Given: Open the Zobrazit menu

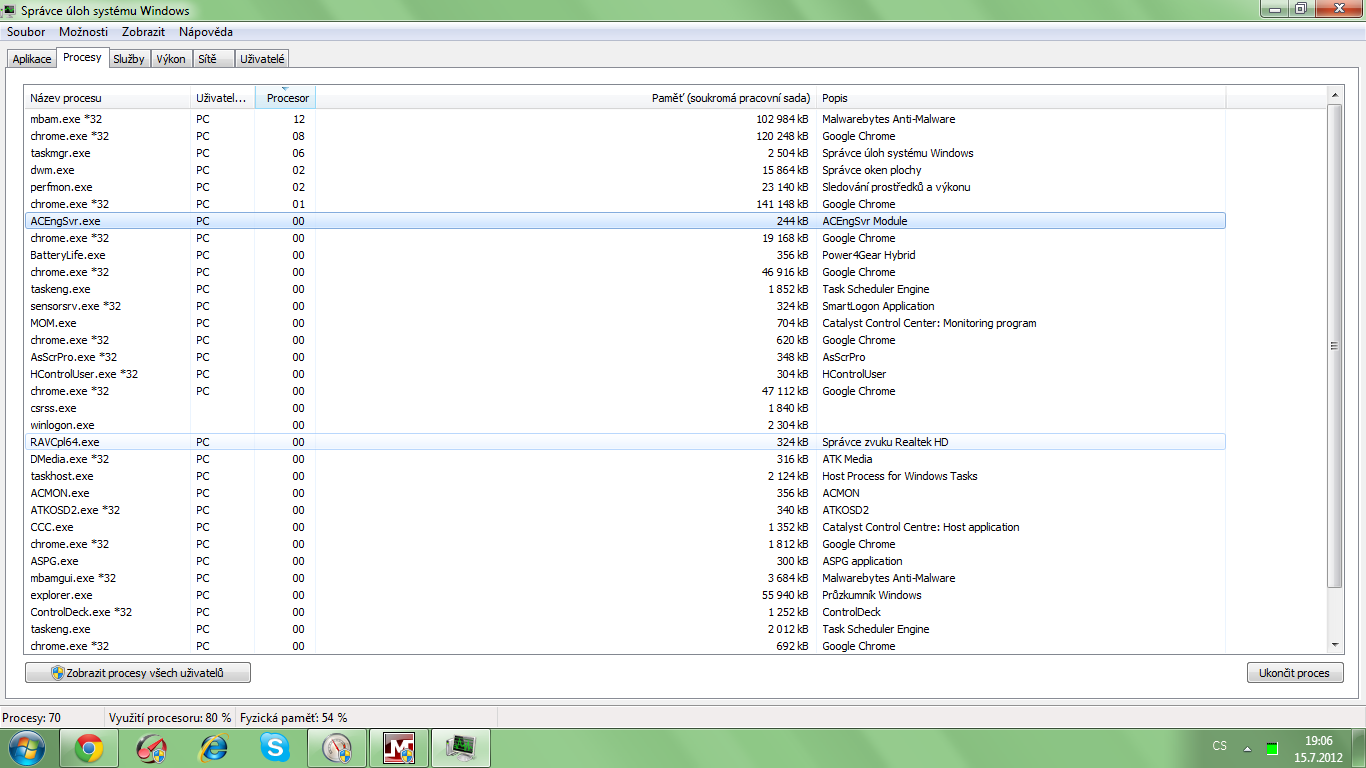Looking at the screenshot, I should (x=143, y=32).
